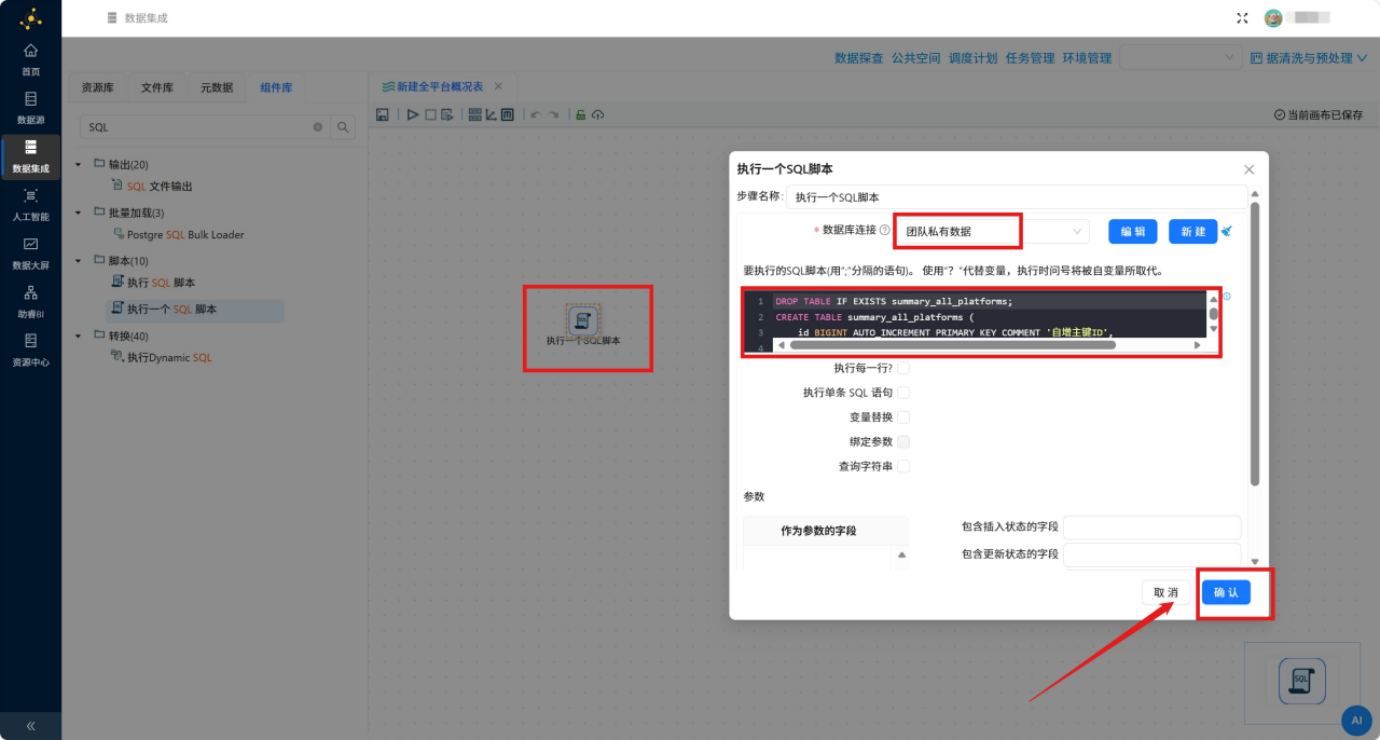This screenshot has height=740, width=1380.
Task: Enable the 查询字符串 checkbox
Action: [x=904, y=466]
